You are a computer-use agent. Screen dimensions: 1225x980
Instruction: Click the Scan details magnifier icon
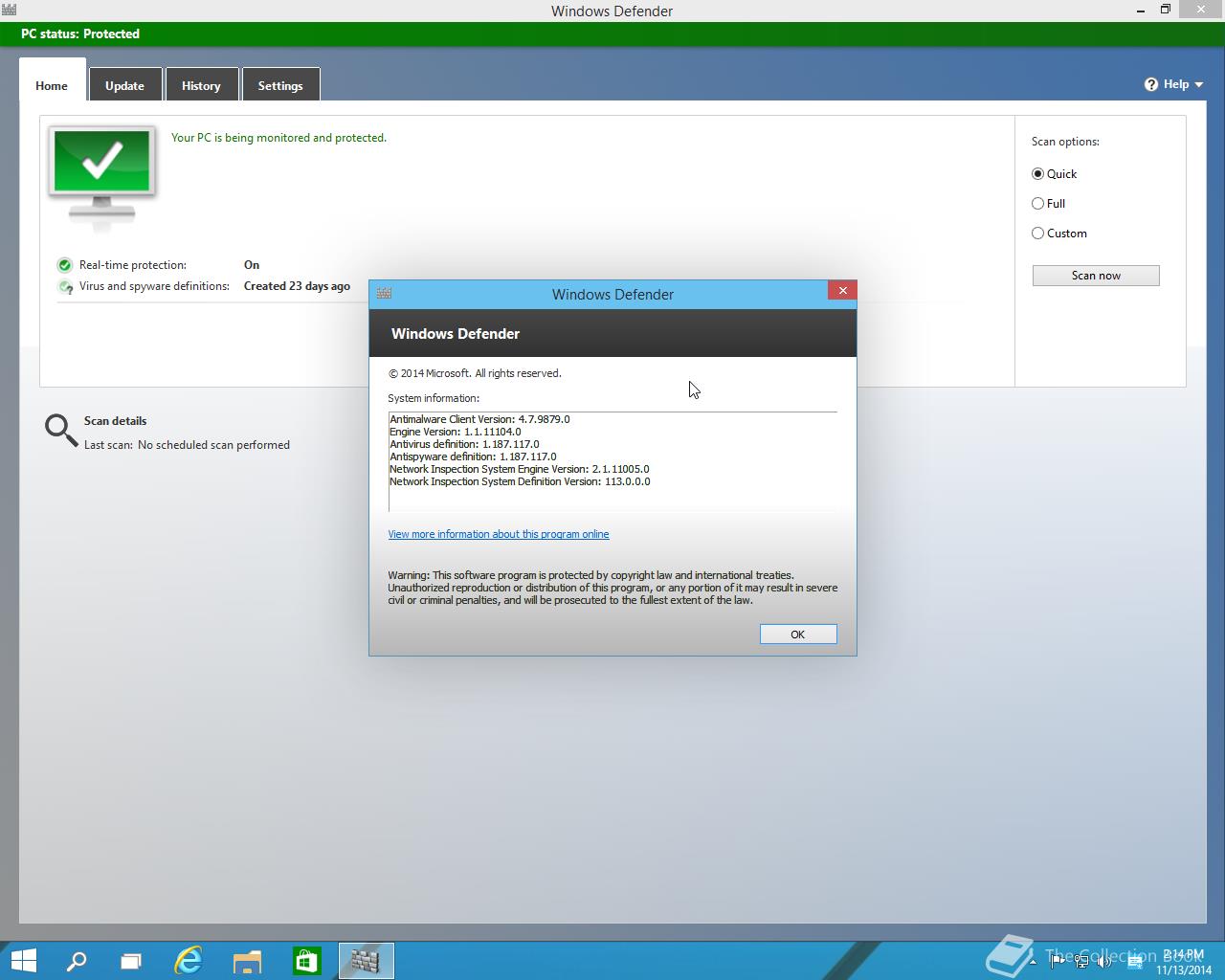61,431
